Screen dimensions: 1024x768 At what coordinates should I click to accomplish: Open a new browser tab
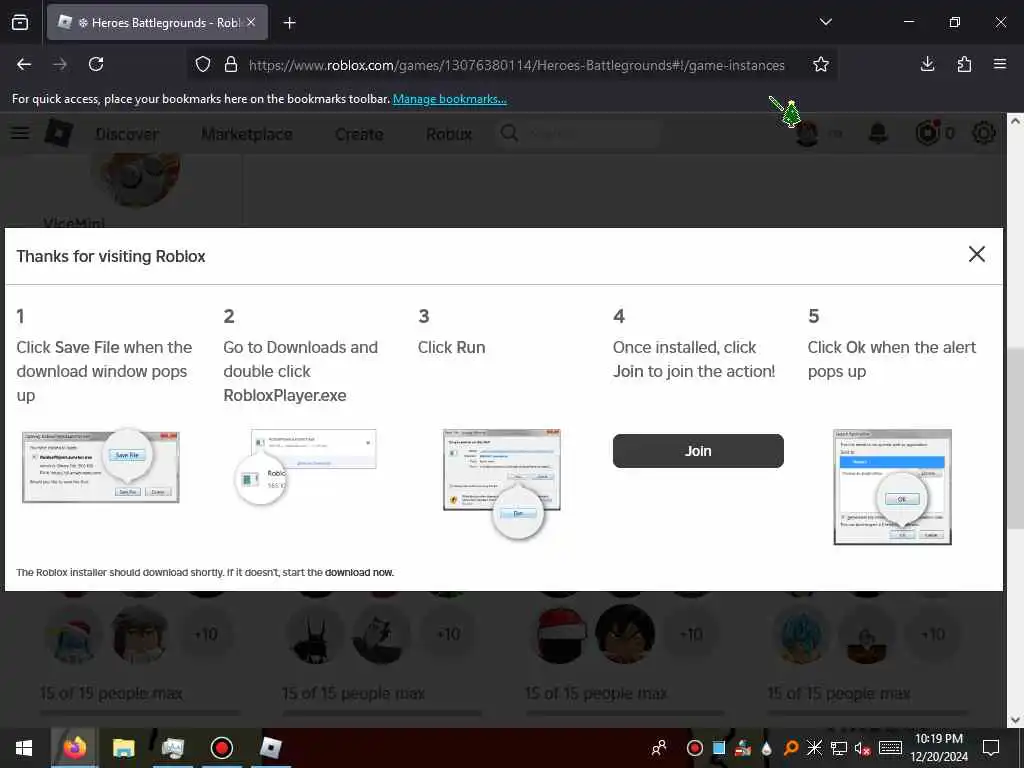coord(289,23)
